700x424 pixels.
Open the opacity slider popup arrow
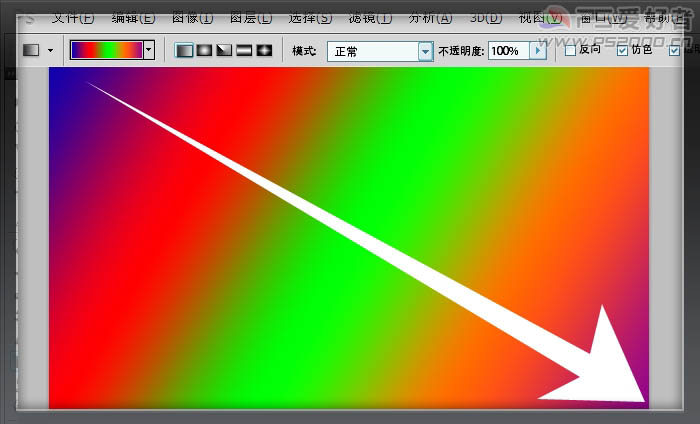[540, 50]
